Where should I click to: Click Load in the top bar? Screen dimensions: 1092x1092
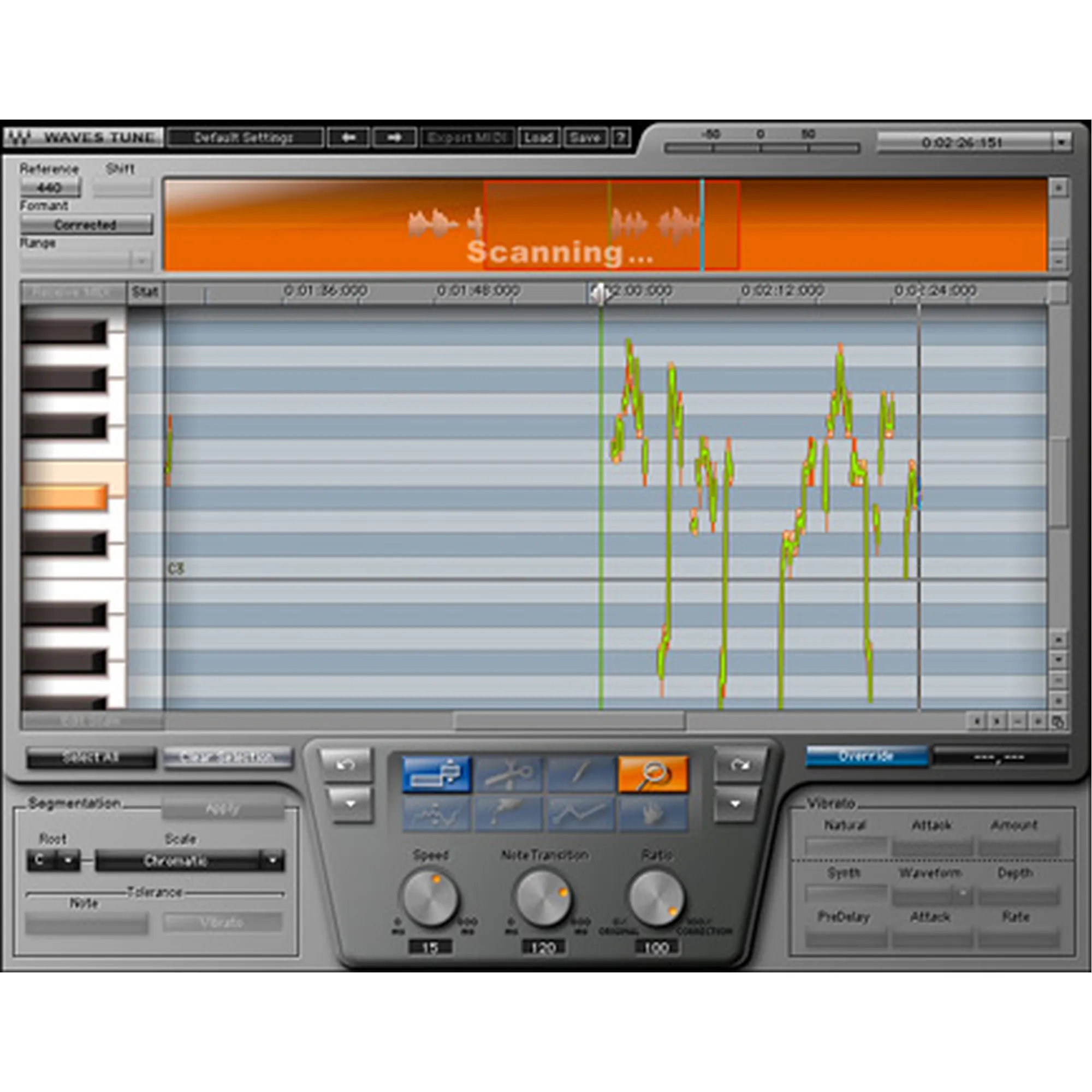coord(538,138)
